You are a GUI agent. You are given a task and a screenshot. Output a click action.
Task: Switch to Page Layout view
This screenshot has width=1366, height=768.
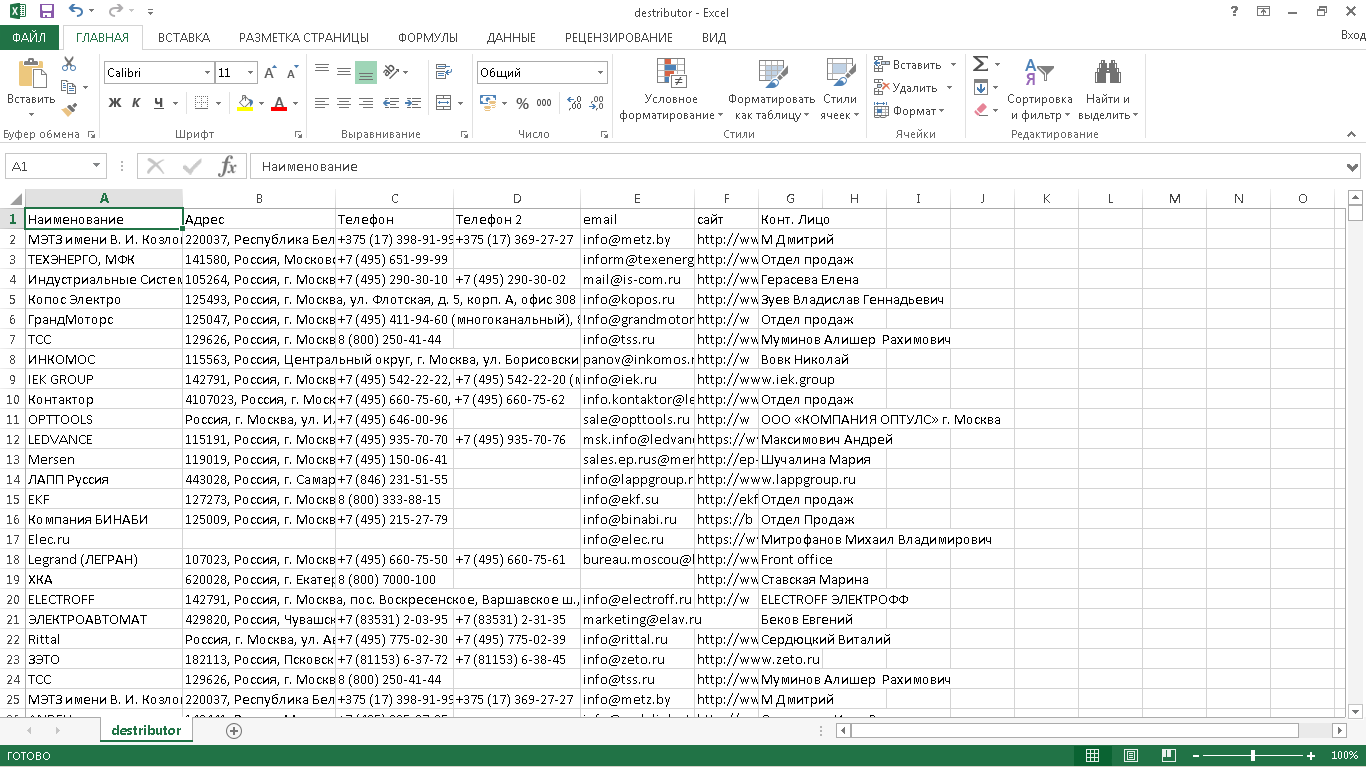tap(1131, 756)
